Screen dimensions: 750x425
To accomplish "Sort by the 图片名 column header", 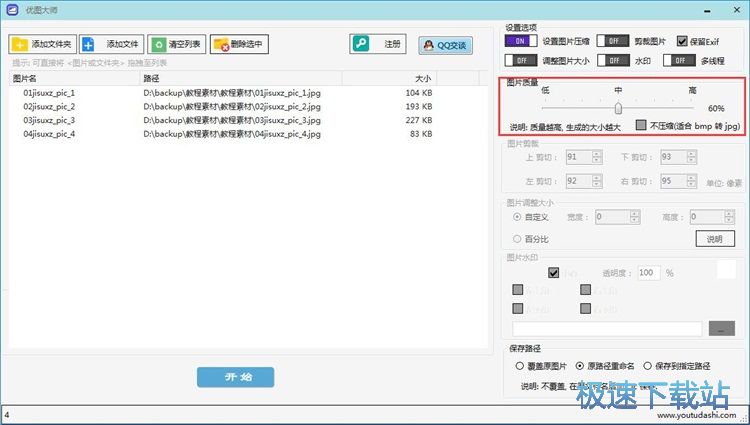I will pyautogui.click(x=74, y=78).
